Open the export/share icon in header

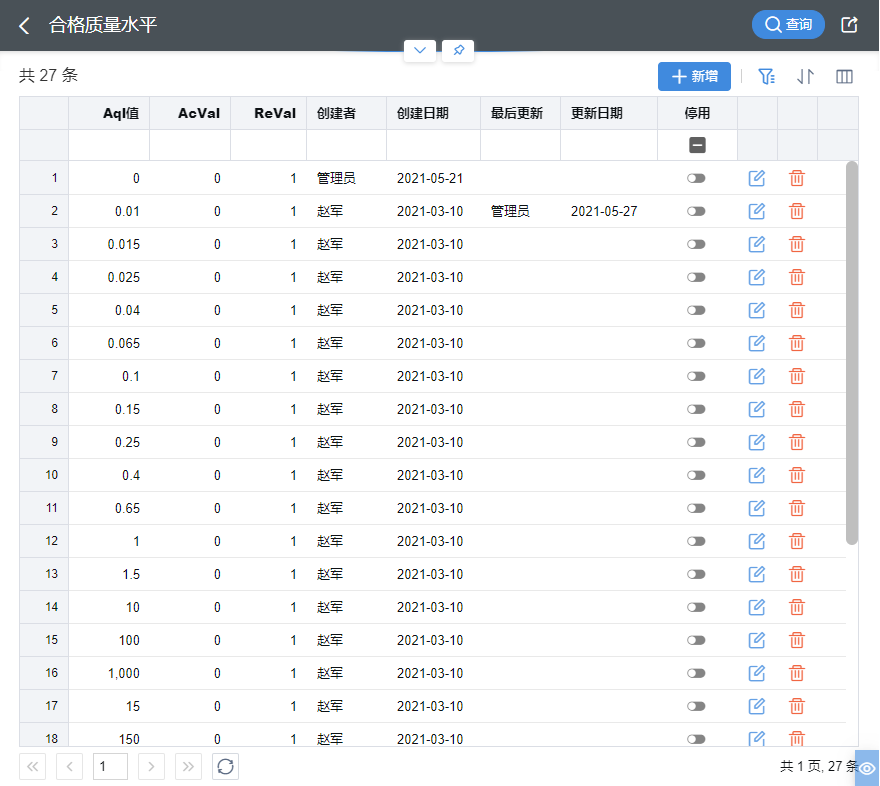(x=849, y=25)
